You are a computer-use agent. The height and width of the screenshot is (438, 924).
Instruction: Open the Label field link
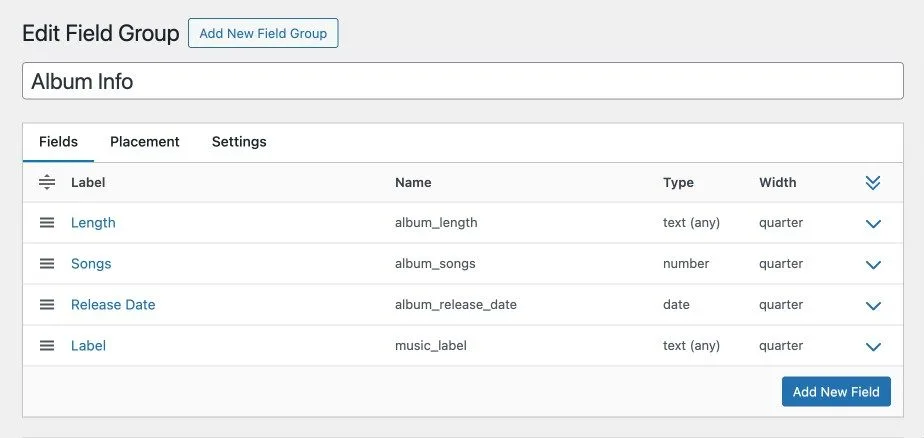click(88, 345)
